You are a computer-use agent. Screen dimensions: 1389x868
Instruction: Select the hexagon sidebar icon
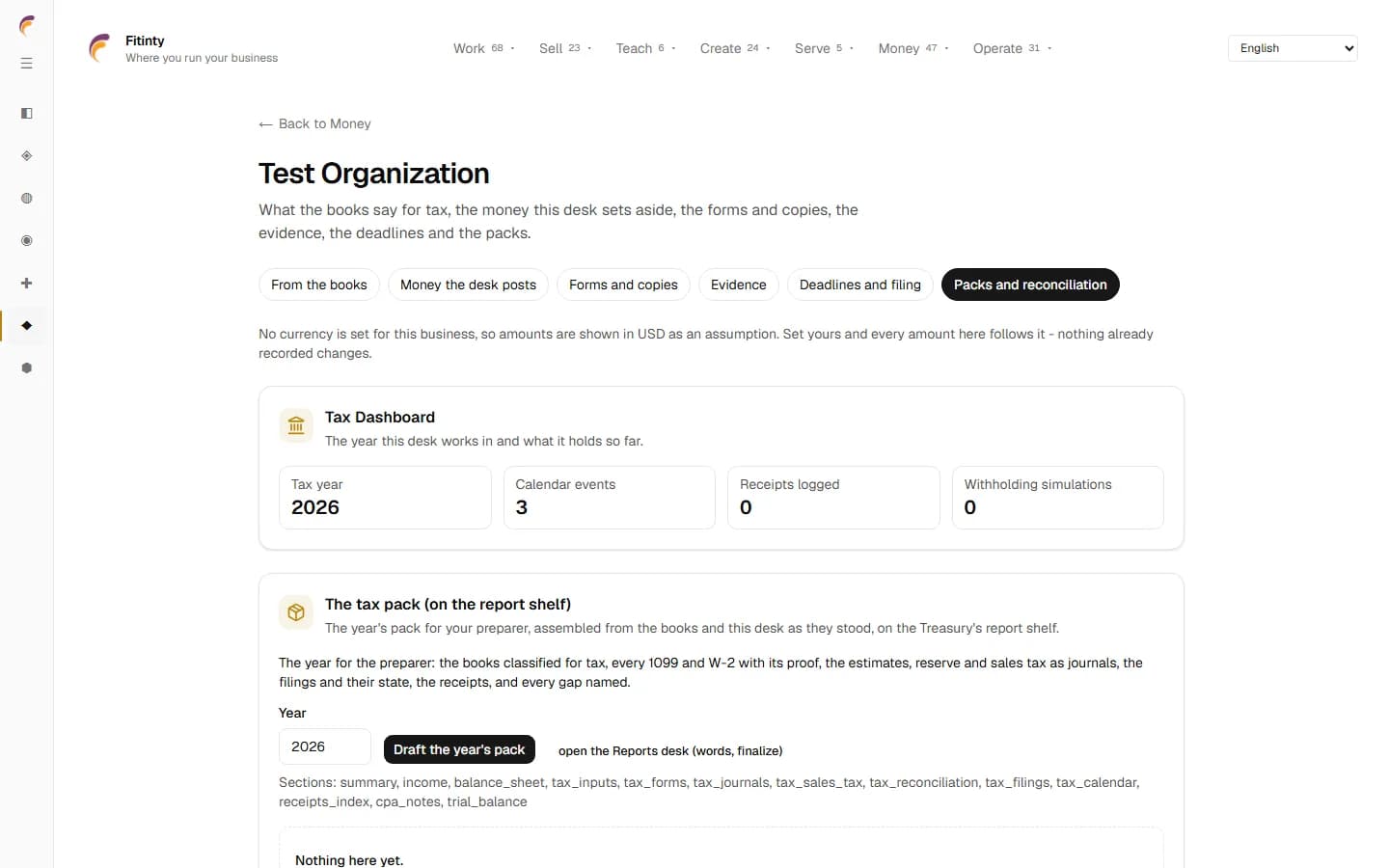point(27,368)
